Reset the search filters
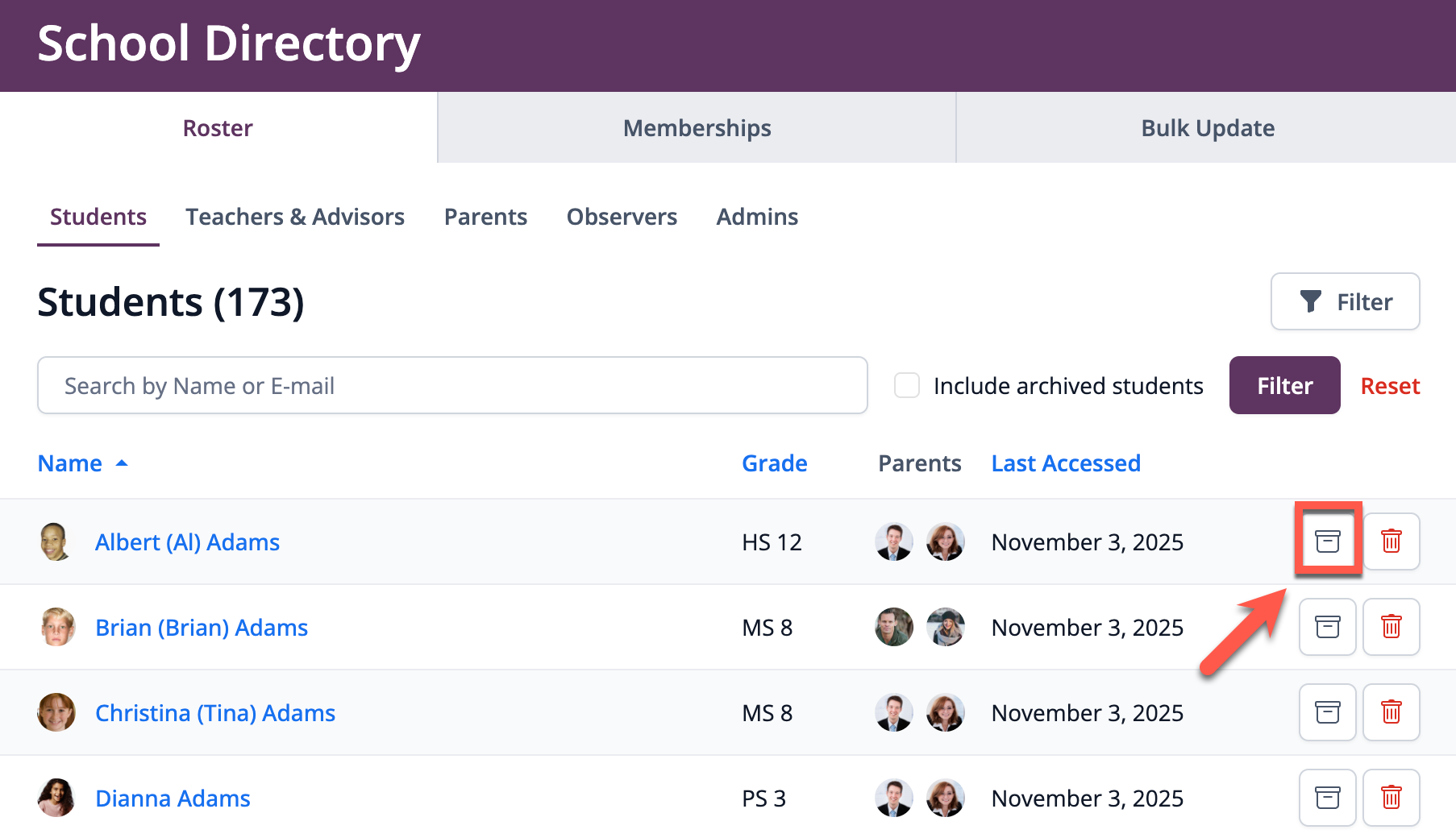Image resolution: width=1456 pixels, height=838 pixels. [1390, 386]
